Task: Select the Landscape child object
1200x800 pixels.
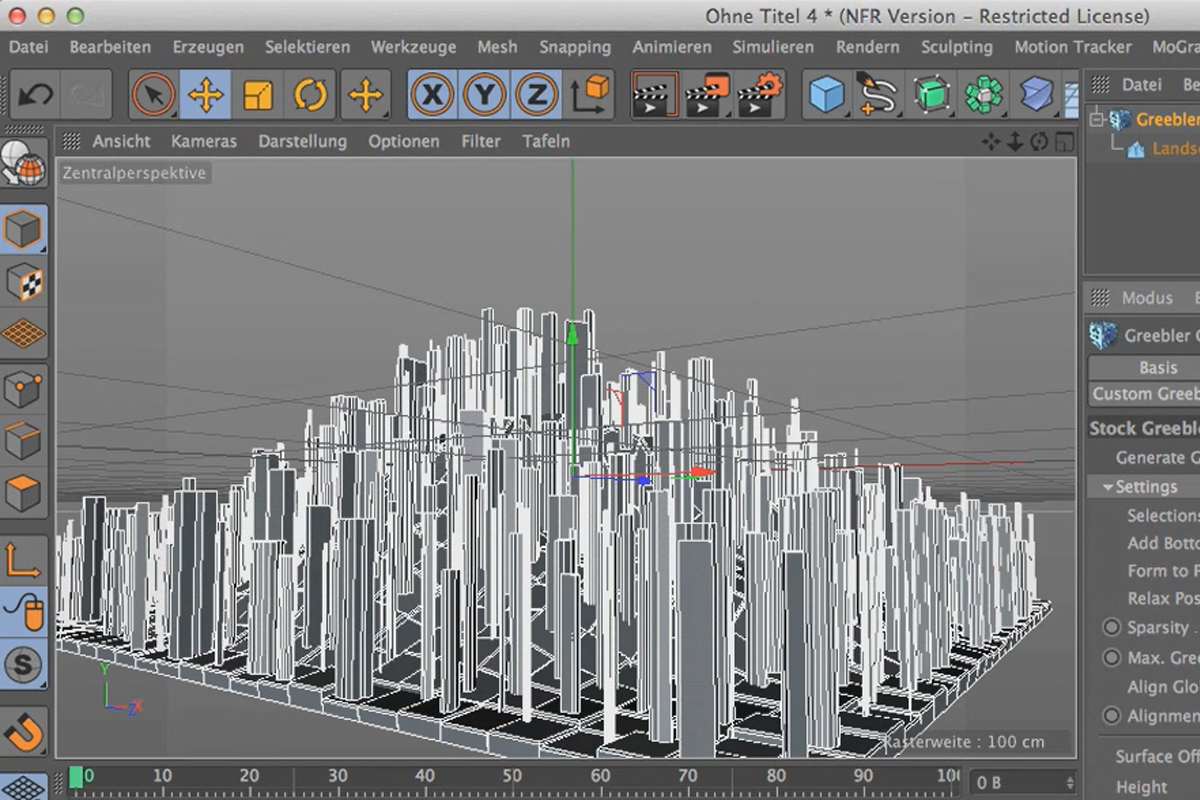Action: coord(1174,149)
